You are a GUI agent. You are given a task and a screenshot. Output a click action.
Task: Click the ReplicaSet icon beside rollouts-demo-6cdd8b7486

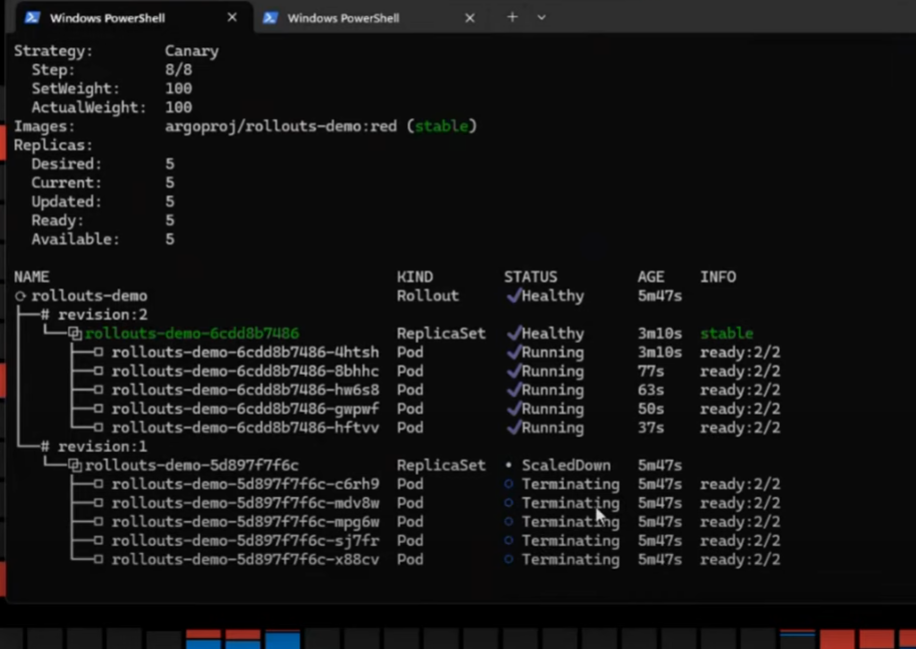[75, 334]
